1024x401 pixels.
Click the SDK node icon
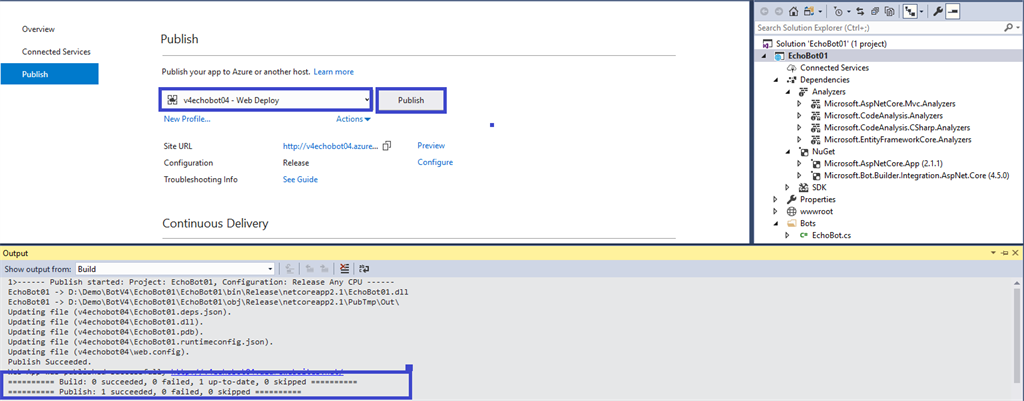pos(805,187)
